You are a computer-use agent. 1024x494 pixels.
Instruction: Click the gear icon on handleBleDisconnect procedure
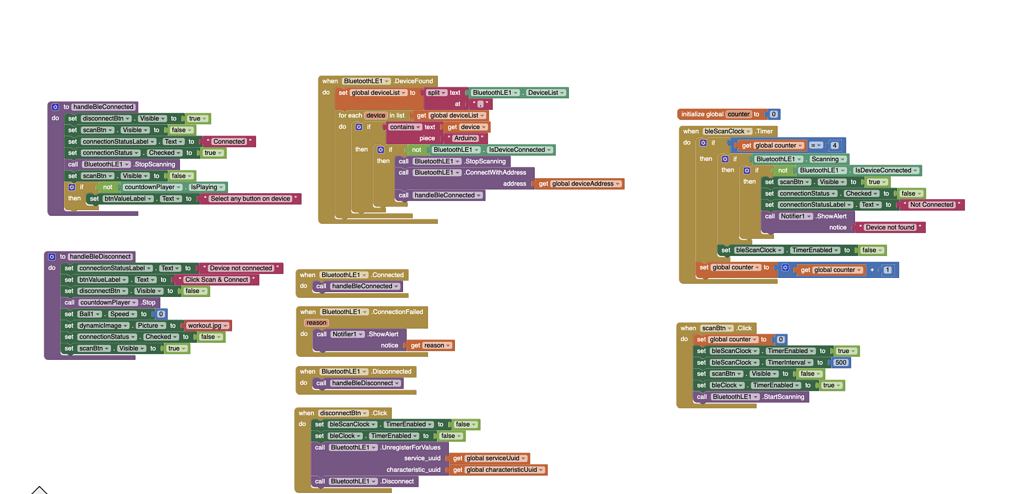tap(52, 257)
